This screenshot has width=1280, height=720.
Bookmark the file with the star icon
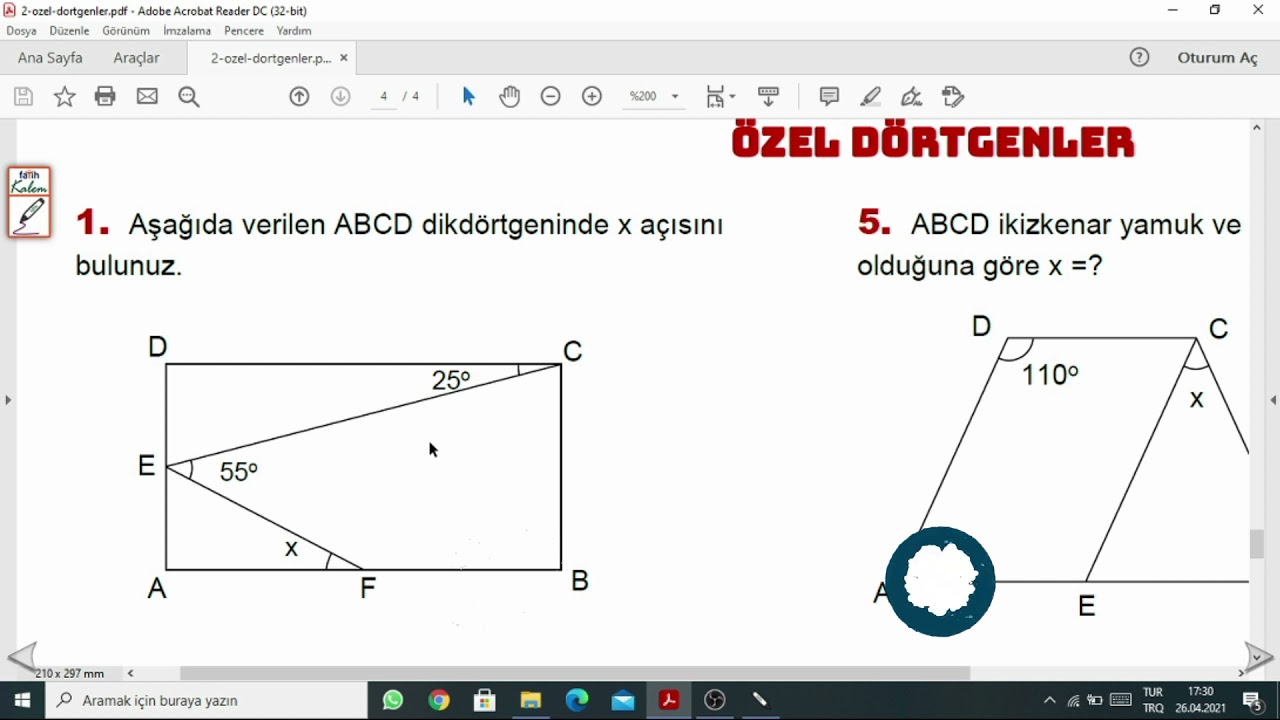64,97
